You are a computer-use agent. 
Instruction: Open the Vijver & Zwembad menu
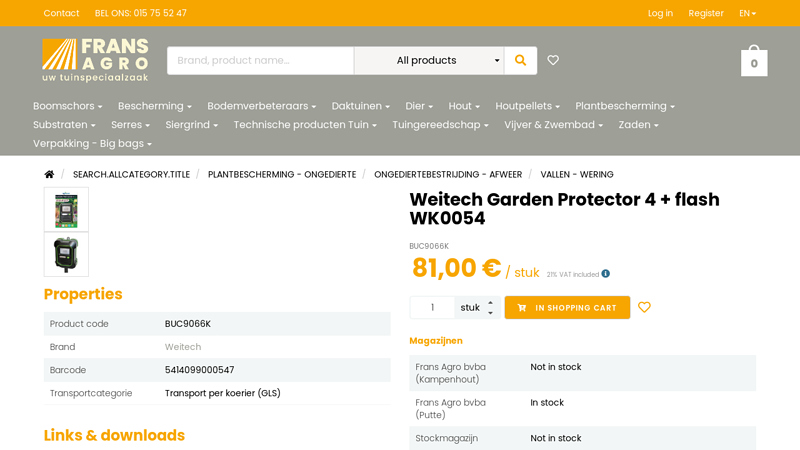553,125
